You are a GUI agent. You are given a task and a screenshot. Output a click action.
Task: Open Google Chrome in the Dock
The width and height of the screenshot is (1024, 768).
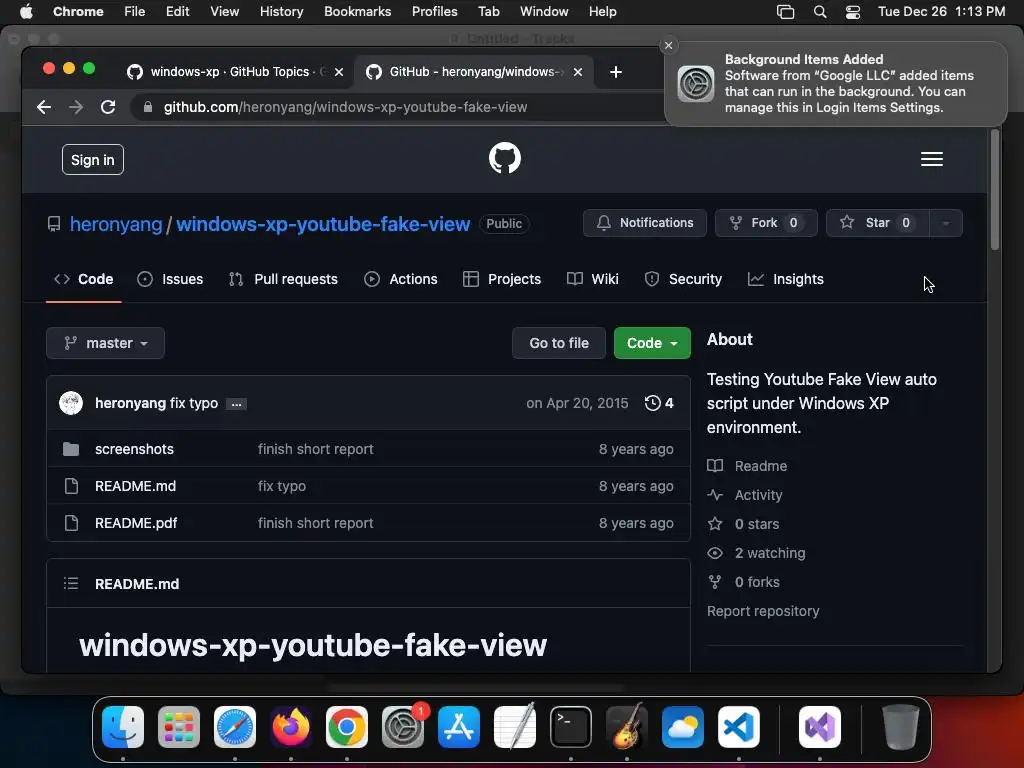pyautogui.click(x=347, y=727)
